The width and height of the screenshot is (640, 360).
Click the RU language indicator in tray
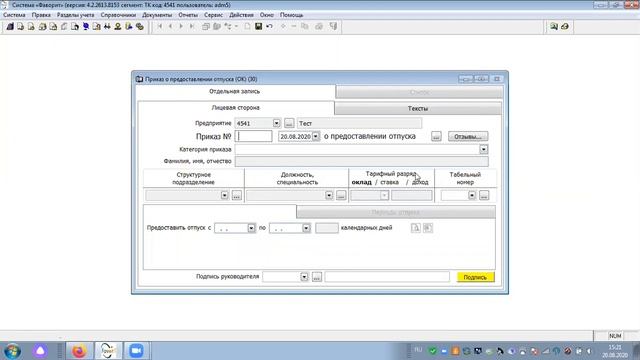418,350
